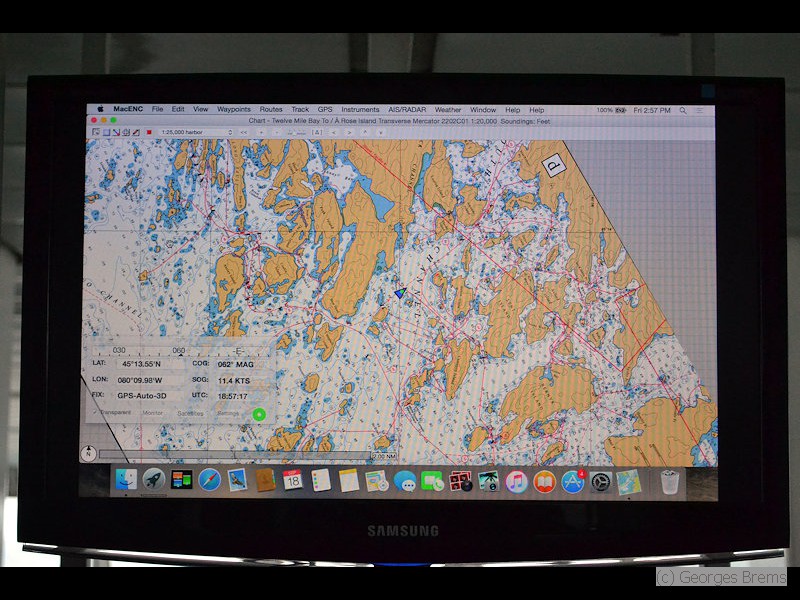The image size is (800, 600).
Task: Click the LAT value 45°13.55'N
Action: [x=141, y=364]
